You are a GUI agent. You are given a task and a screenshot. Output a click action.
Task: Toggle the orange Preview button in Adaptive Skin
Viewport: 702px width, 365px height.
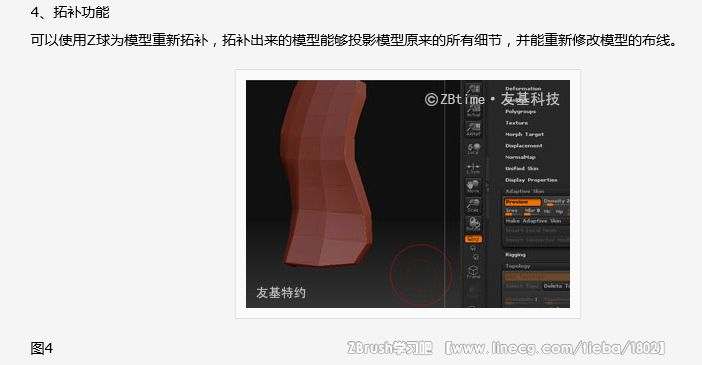[x=522, y=202]
